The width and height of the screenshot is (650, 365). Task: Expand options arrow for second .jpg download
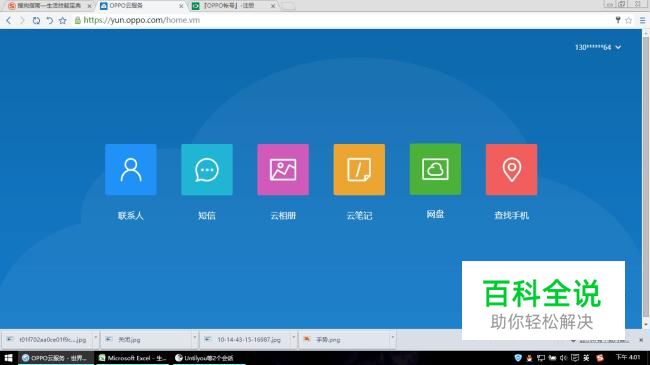194,338
